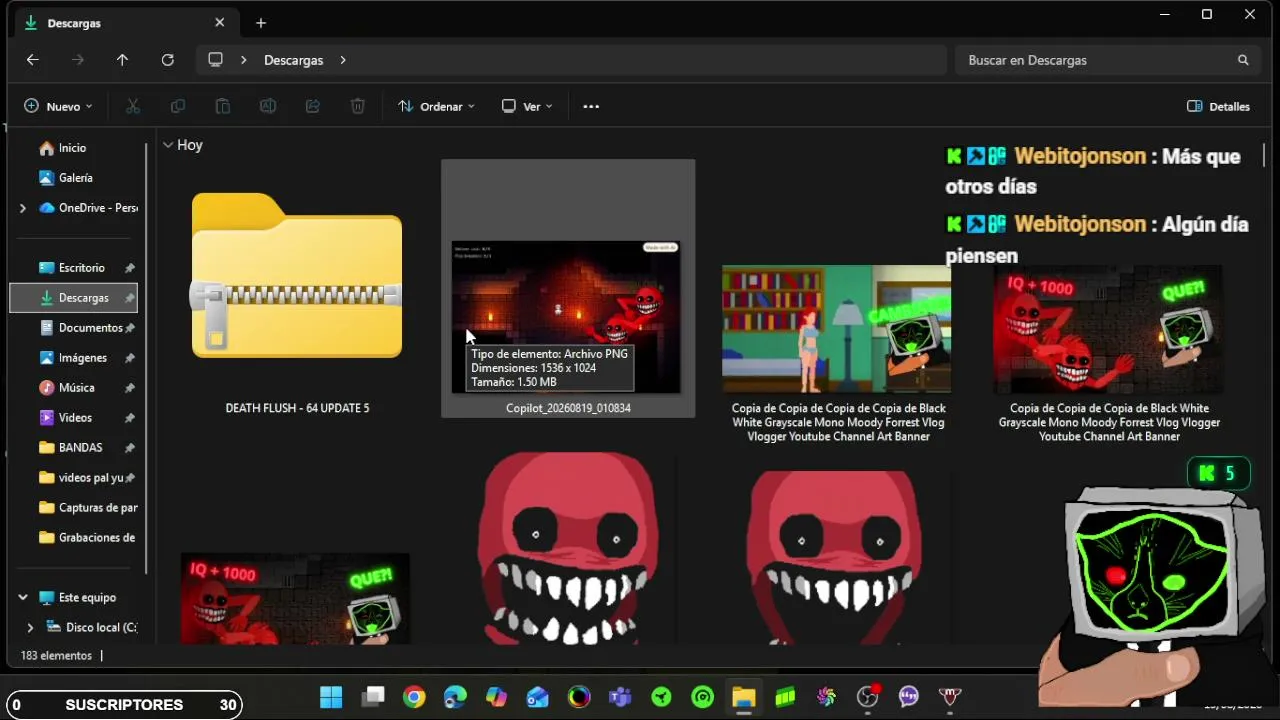Open Task View on the taskbar
Screen dimensions: 1280x720
pos(373,697)
